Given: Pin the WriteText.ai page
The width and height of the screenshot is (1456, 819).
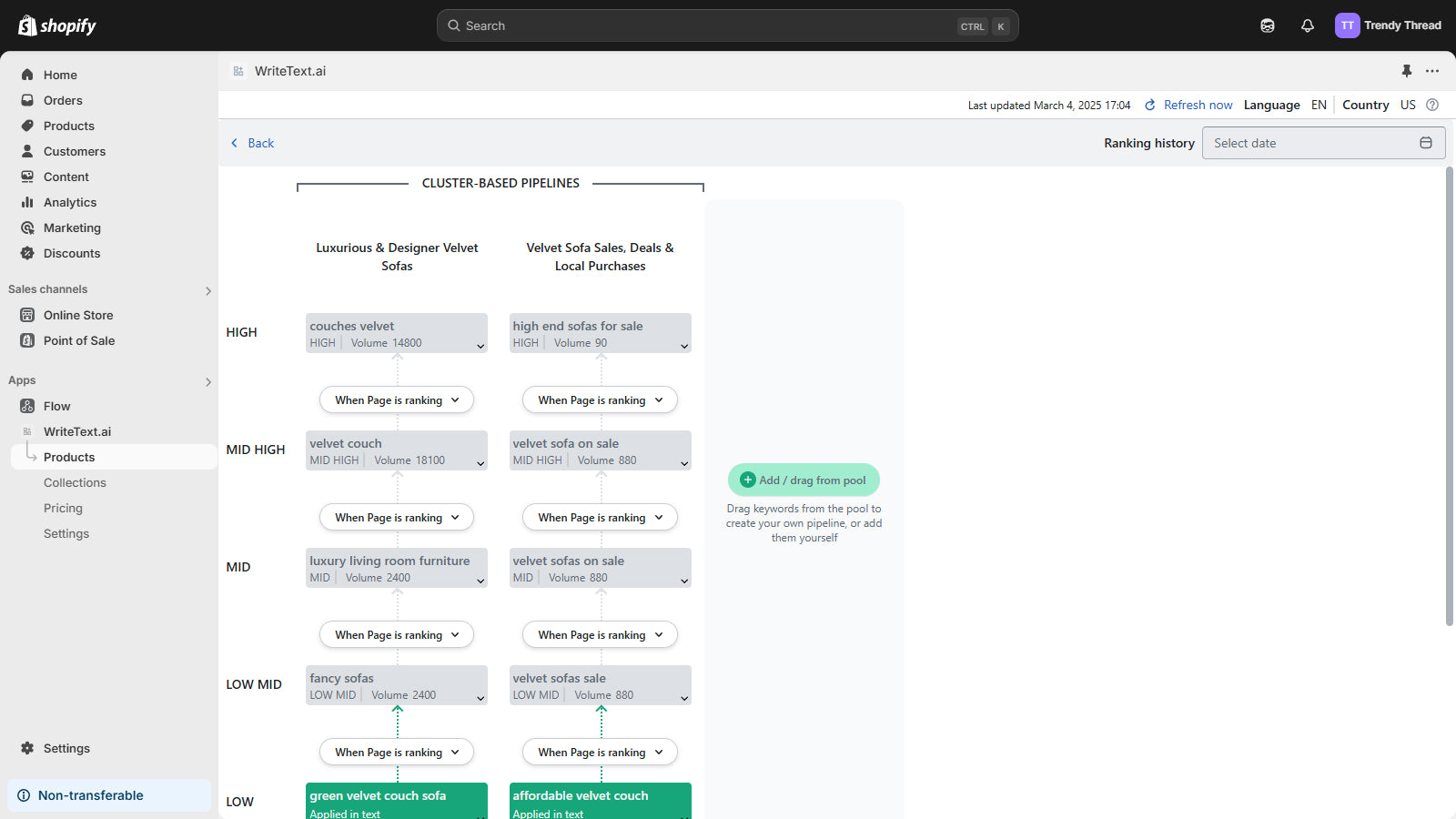Looking at the screenshot, I should click(x=1406, y=71).
